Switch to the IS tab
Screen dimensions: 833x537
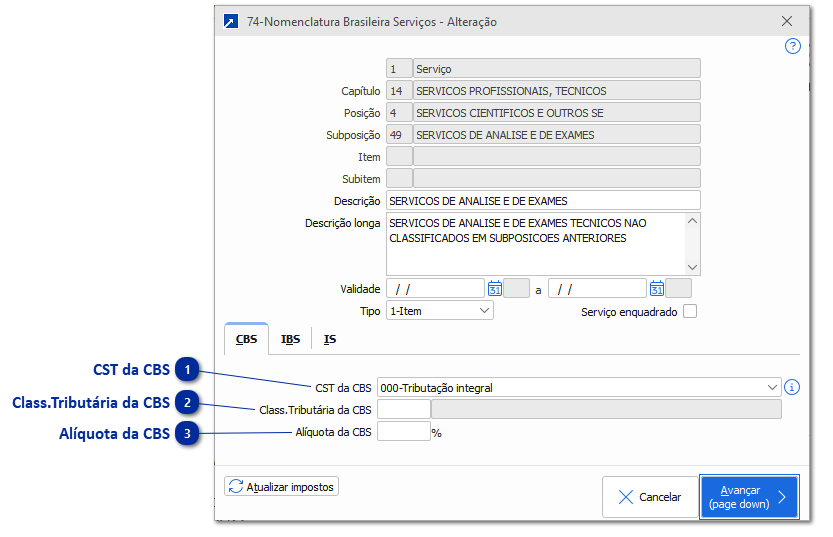(330, 339)
